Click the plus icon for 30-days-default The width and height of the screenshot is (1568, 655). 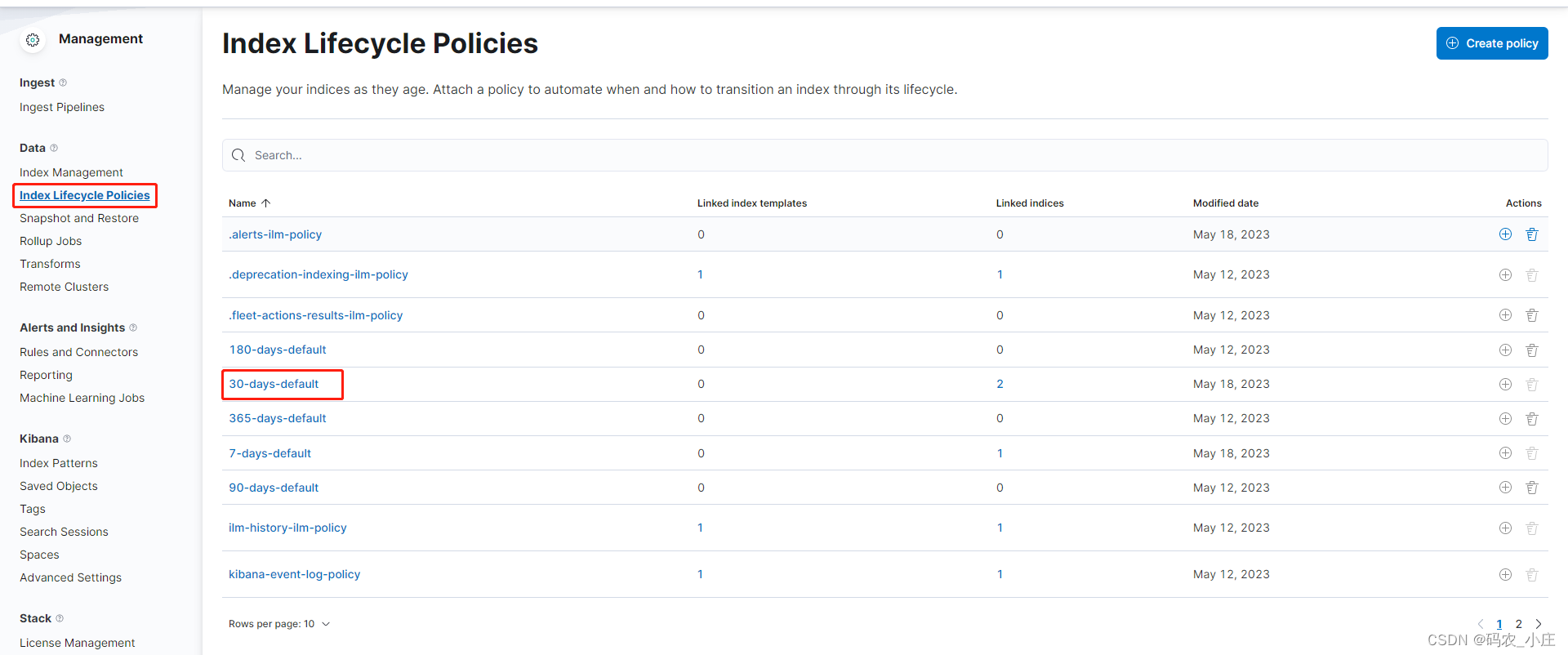pos(1505,384)
